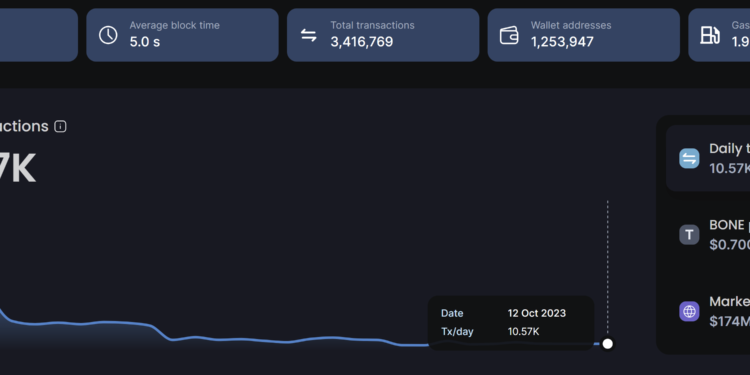Image resolution: width=750 pixels, height=375 pixels.
Task: Click the Tx/day label in the chart tooltip
Action: (x=457, y=331)
